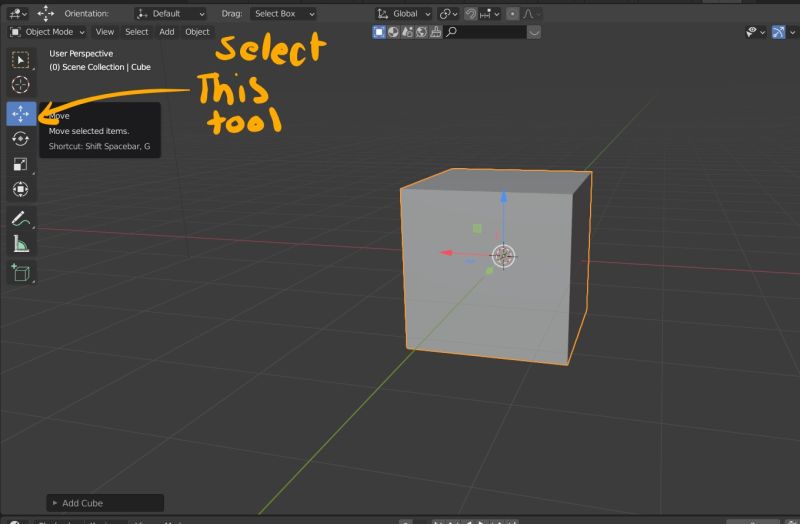Toggle proportional editing circle button

pyautogui.click(x=512, y=14)
